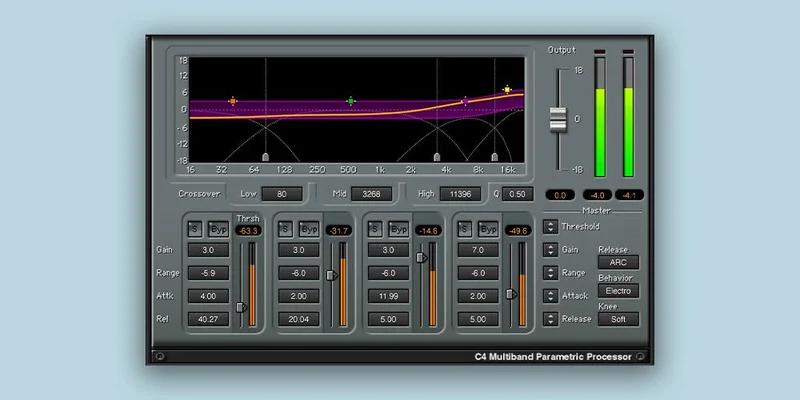Click the Output fader handle
This screenshot has height=400, width=800.
pos(558,120)
